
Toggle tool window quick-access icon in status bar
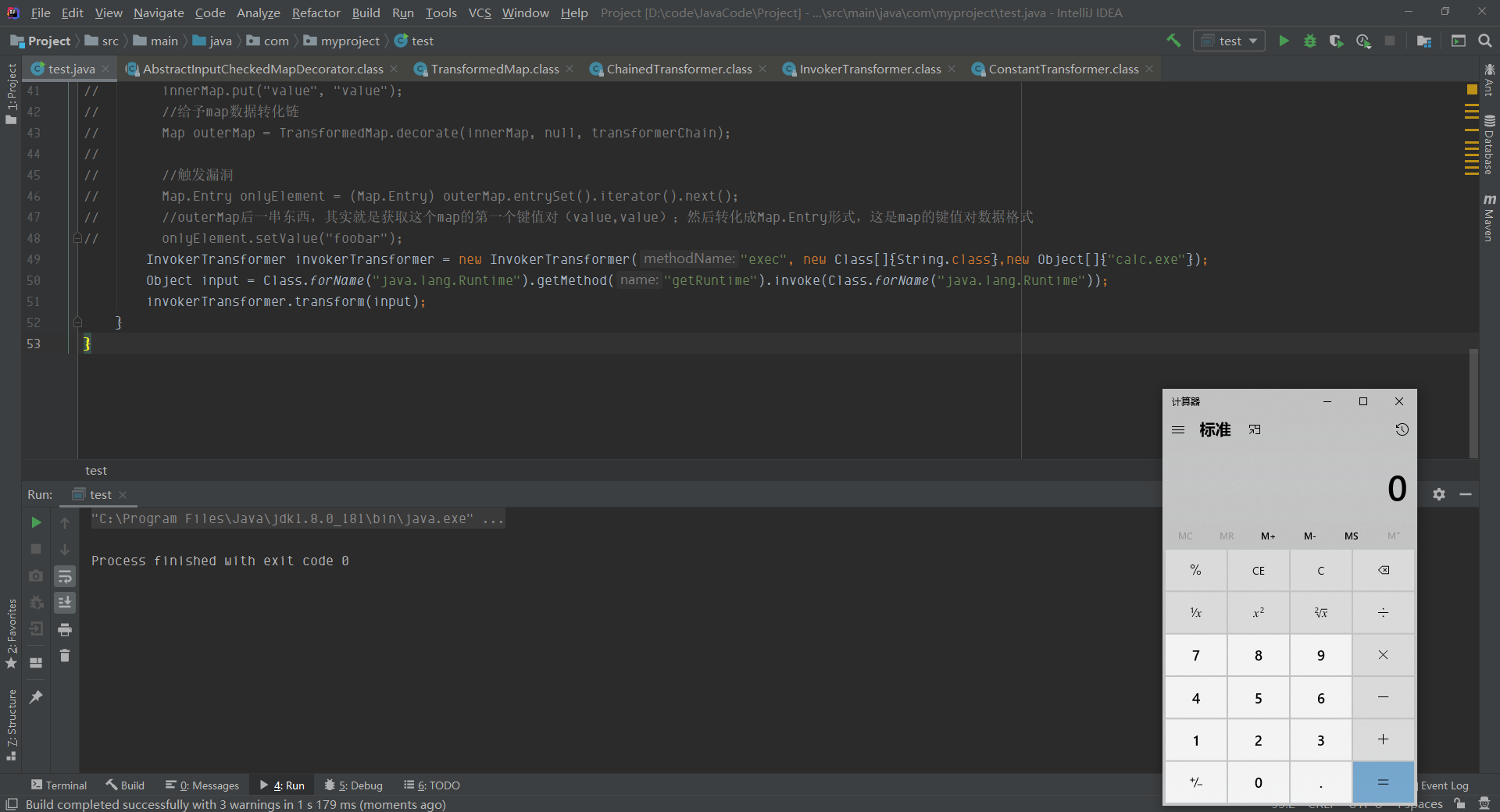click(x=11, y=804)
